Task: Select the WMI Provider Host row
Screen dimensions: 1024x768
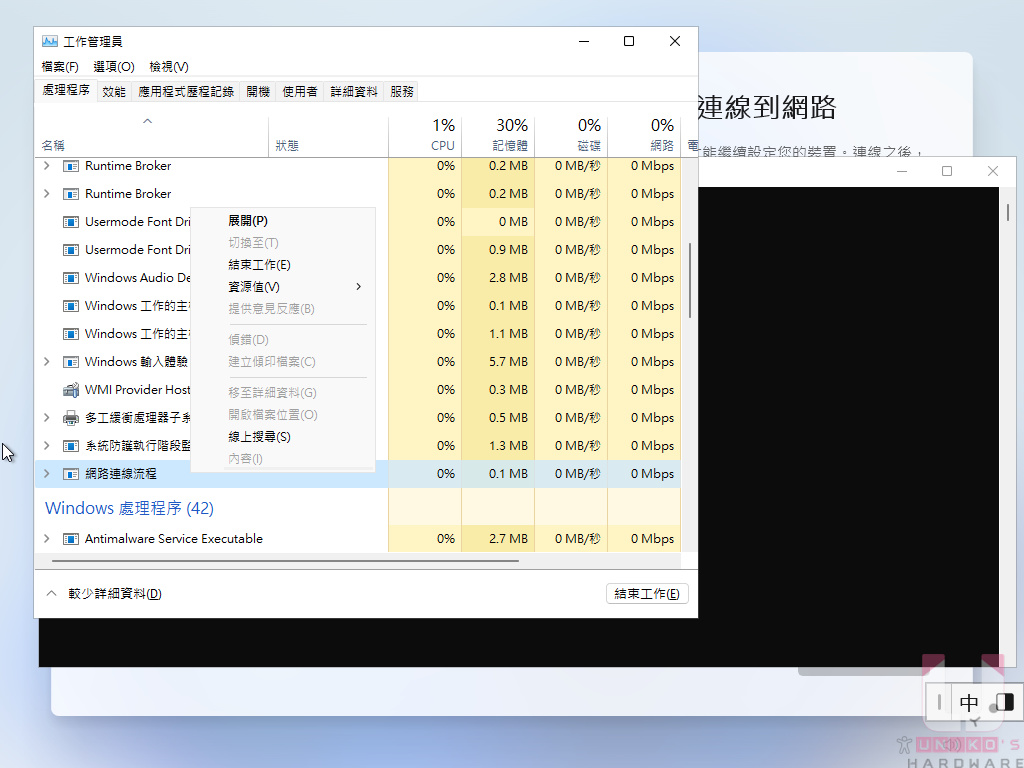Action: point(358,390)
